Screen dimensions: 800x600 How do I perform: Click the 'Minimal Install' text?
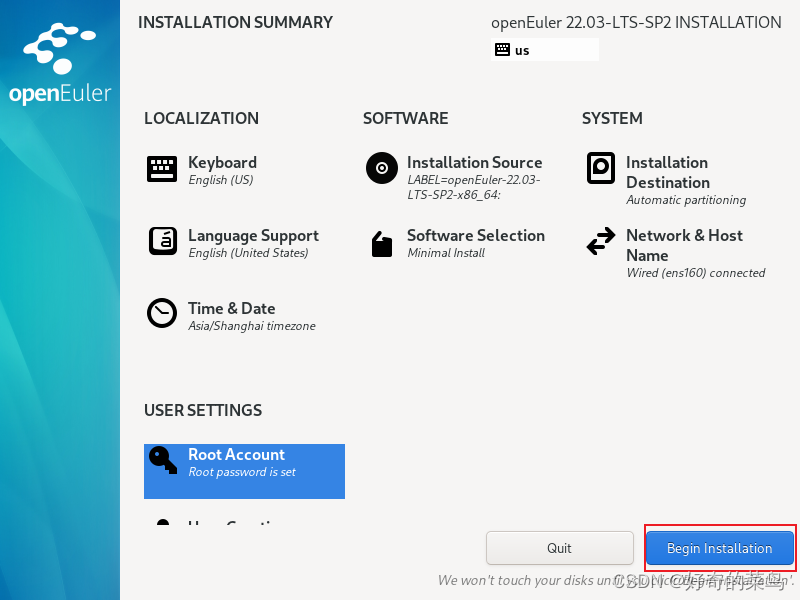coord(446,253)
